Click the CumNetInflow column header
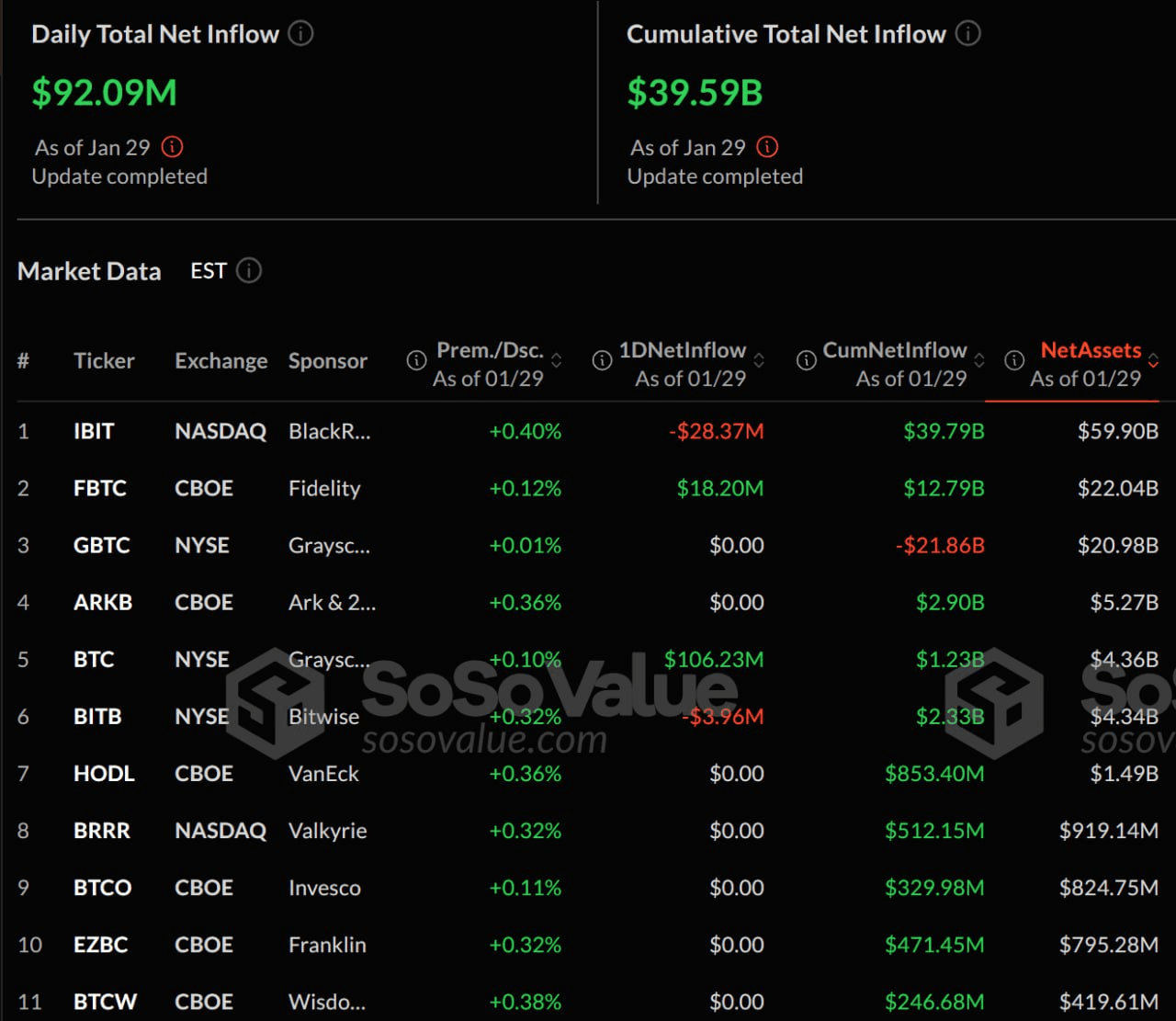 pos(895,350)
